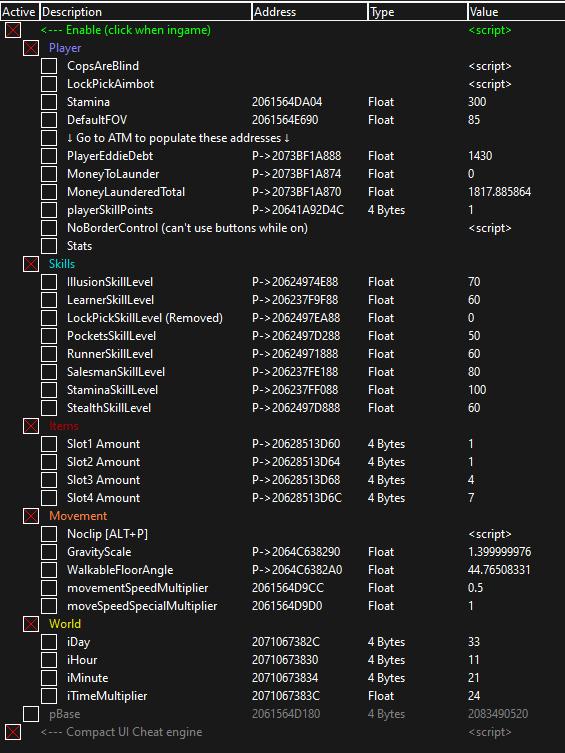The height and width of the screenshot is (753, 565).
Task: Check the Stats entry checkbox
Action: 49,246
